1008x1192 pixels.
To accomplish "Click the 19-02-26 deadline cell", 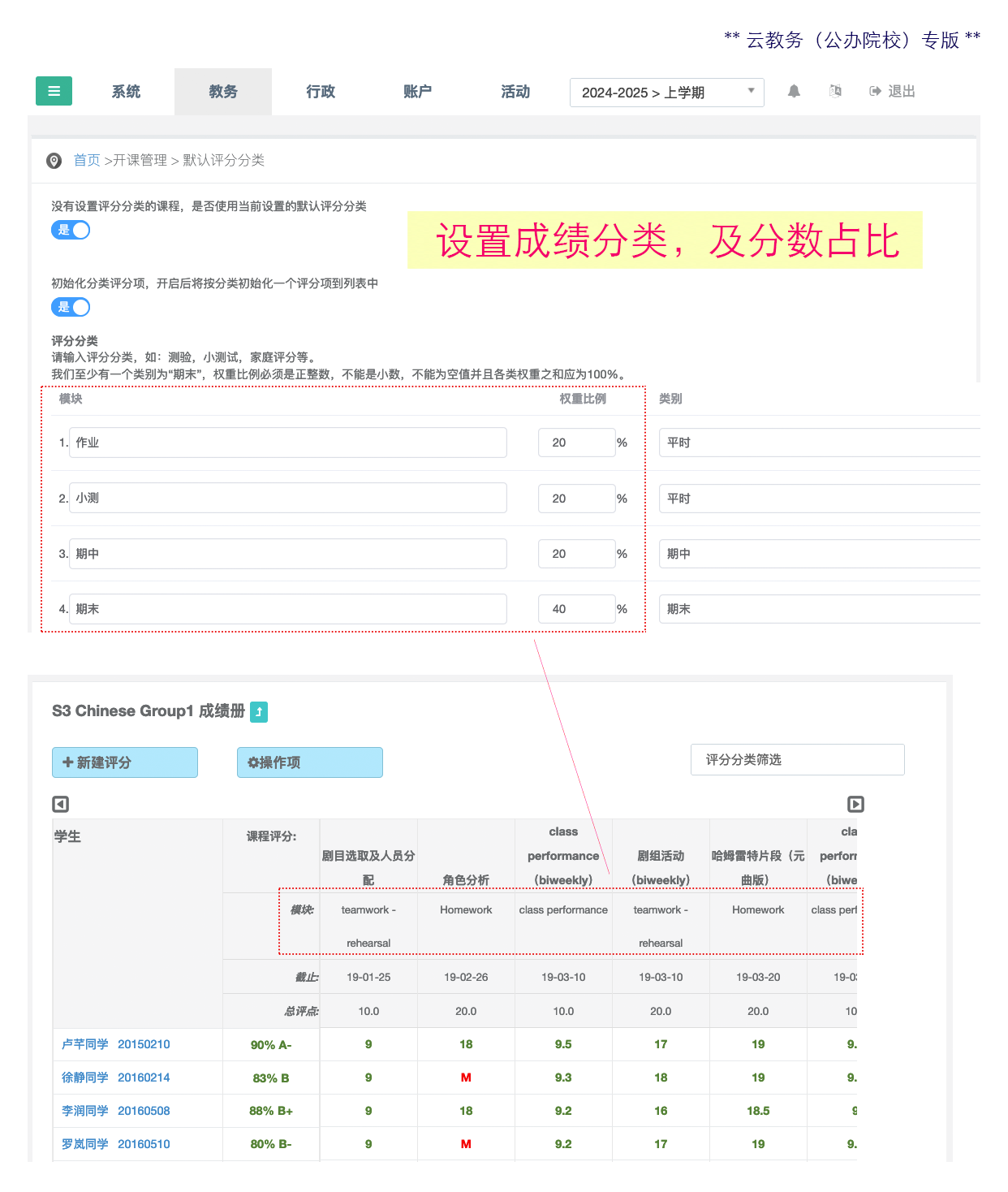I will point(466,977).
